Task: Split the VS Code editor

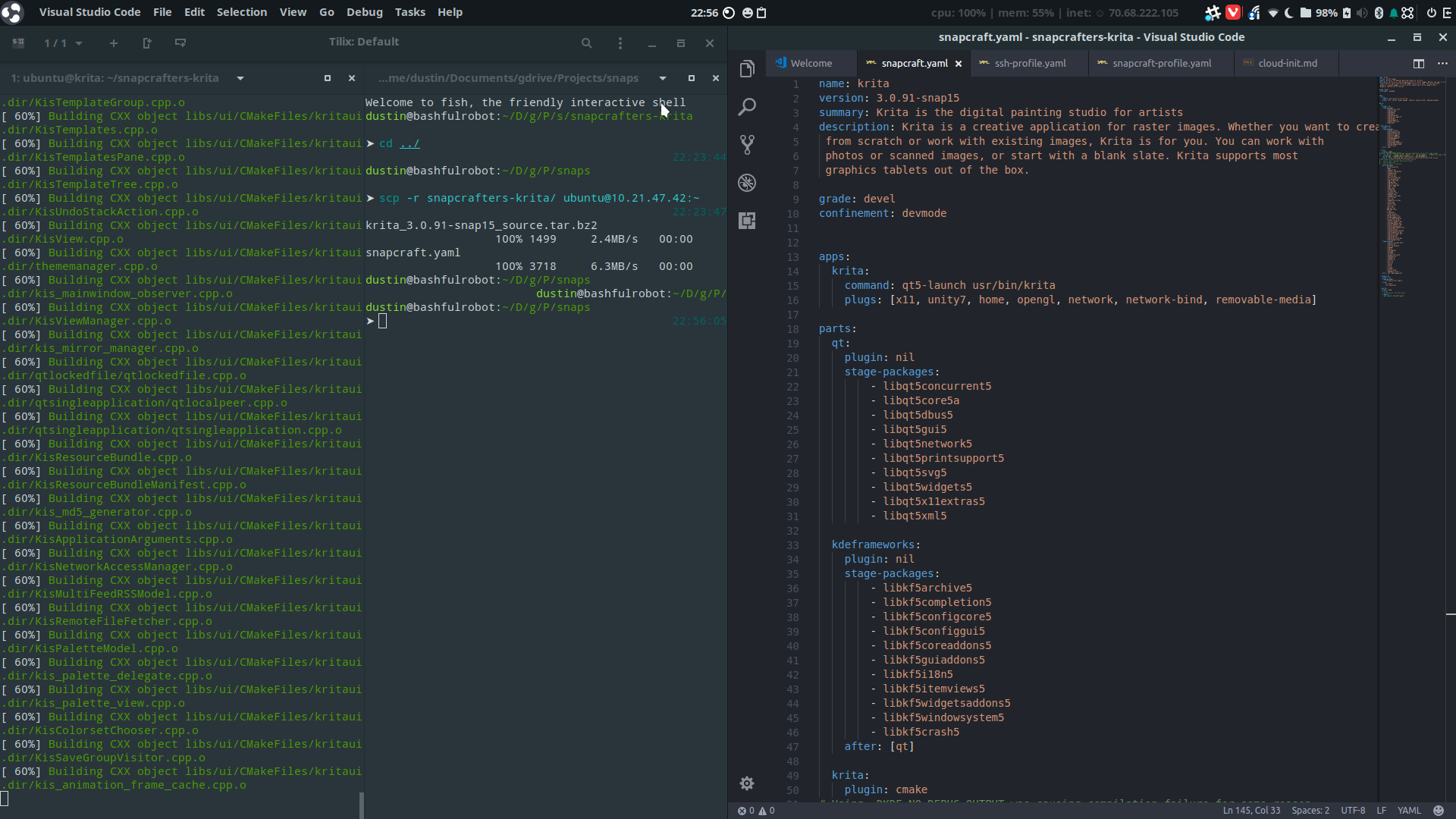Action: 1419,64
